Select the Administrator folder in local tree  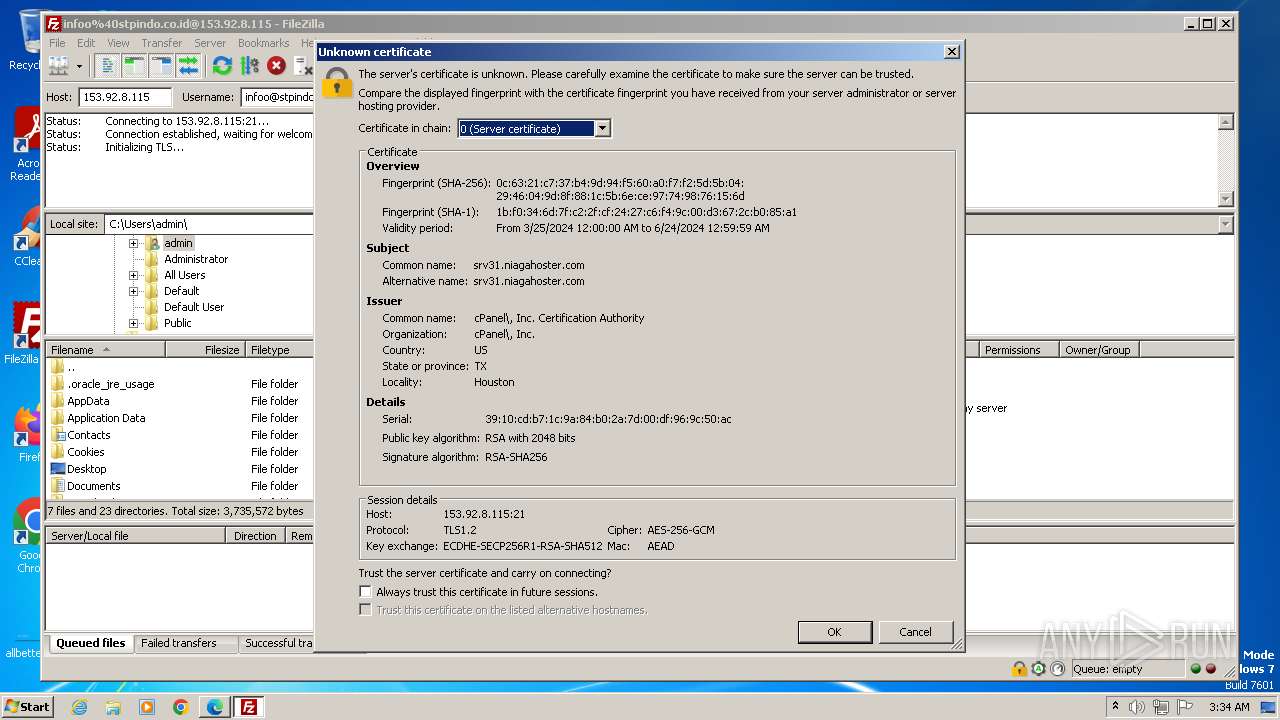pos(196,259)
